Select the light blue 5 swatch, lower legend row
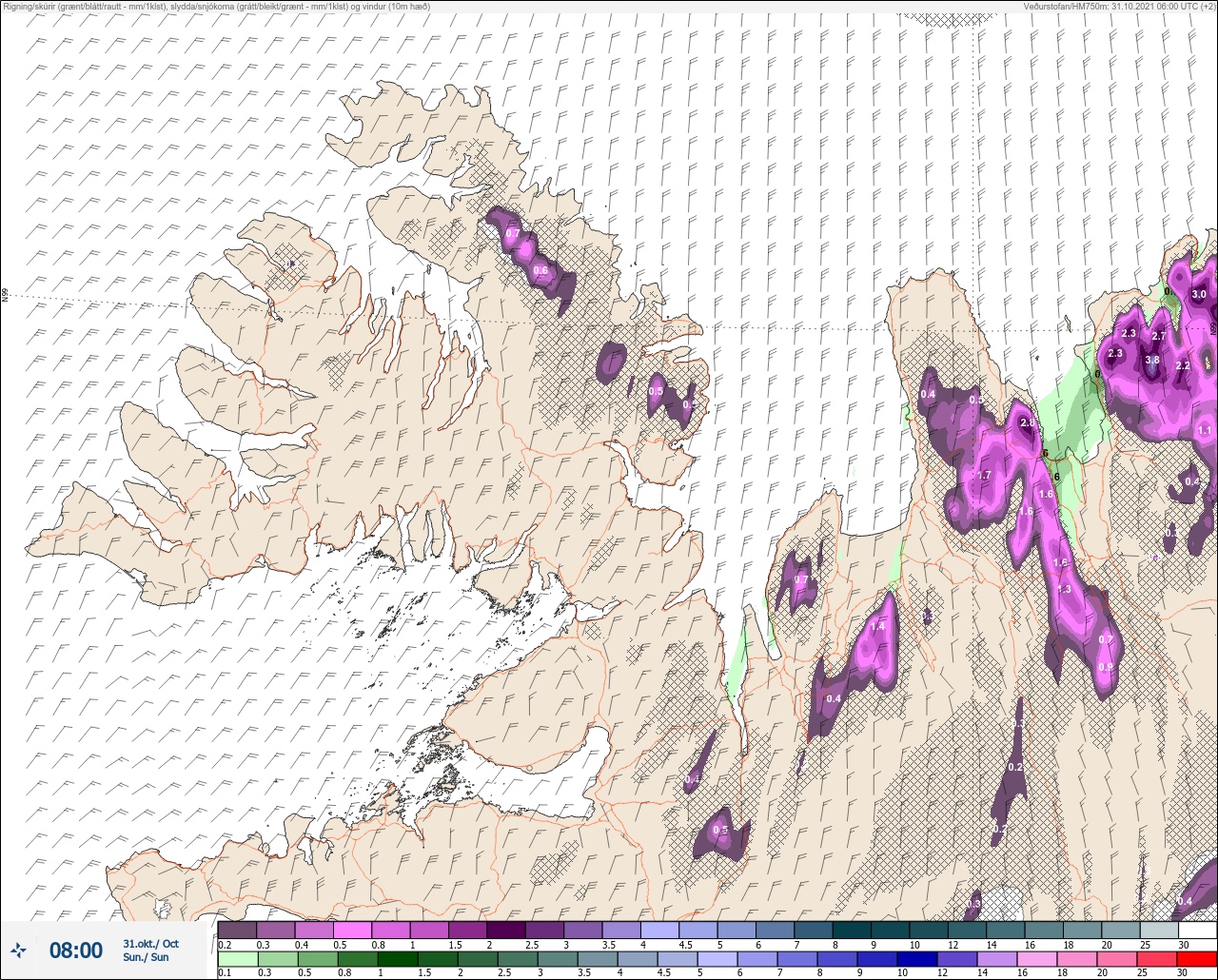 [716, 959]
